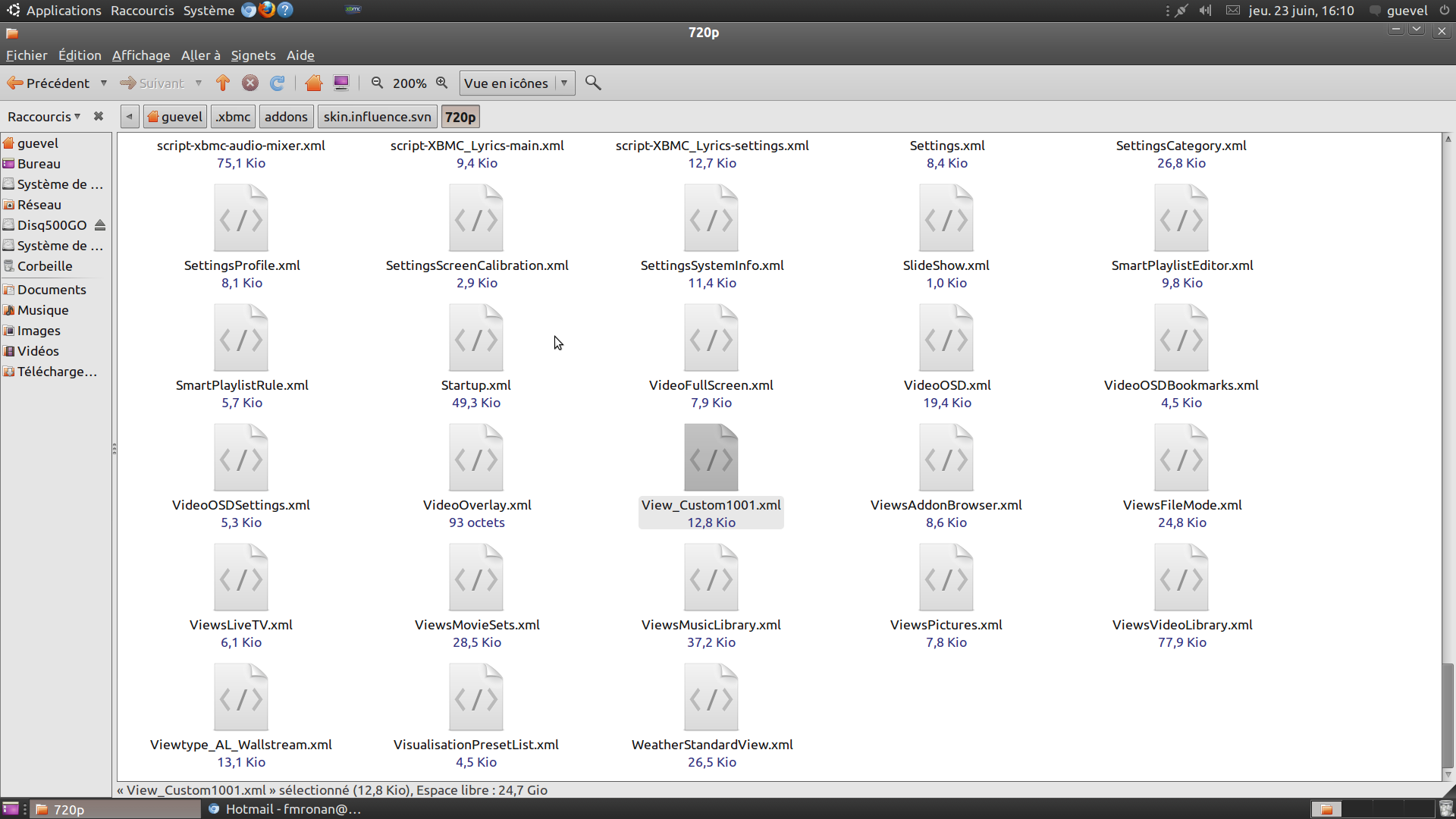Expand the Précédent history dropdown arrow
The image size is (1456, 819).
click(x=104, y=83)
